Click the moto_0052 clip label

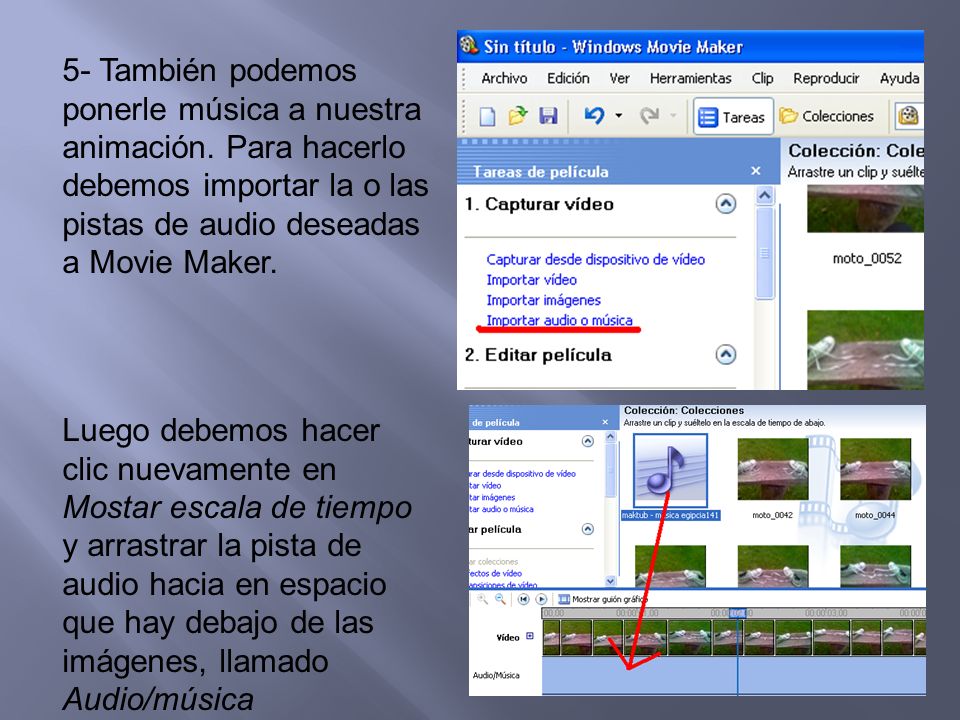click(x=866, y=258)
